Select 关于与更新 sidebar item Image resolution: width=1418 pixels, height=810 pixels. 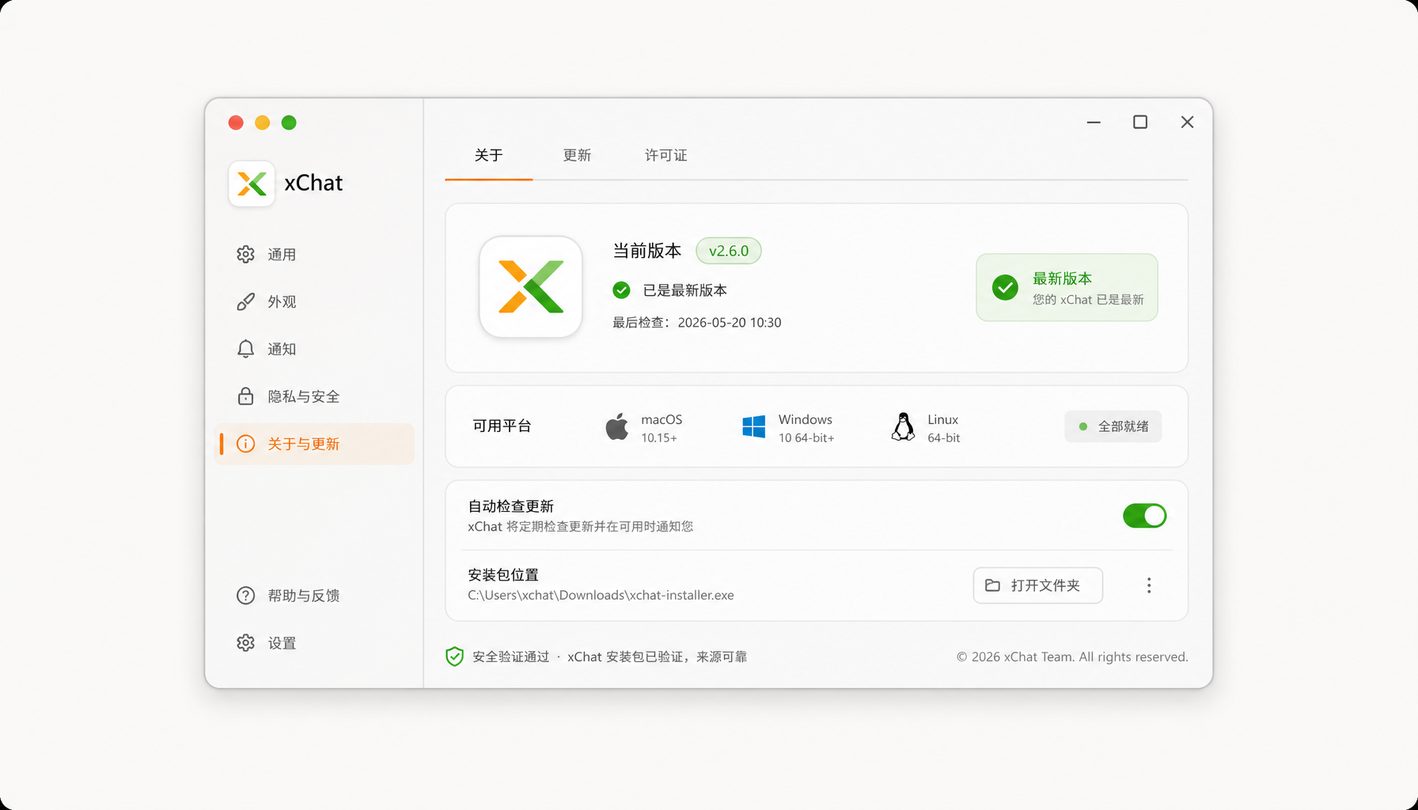(315, 444)
